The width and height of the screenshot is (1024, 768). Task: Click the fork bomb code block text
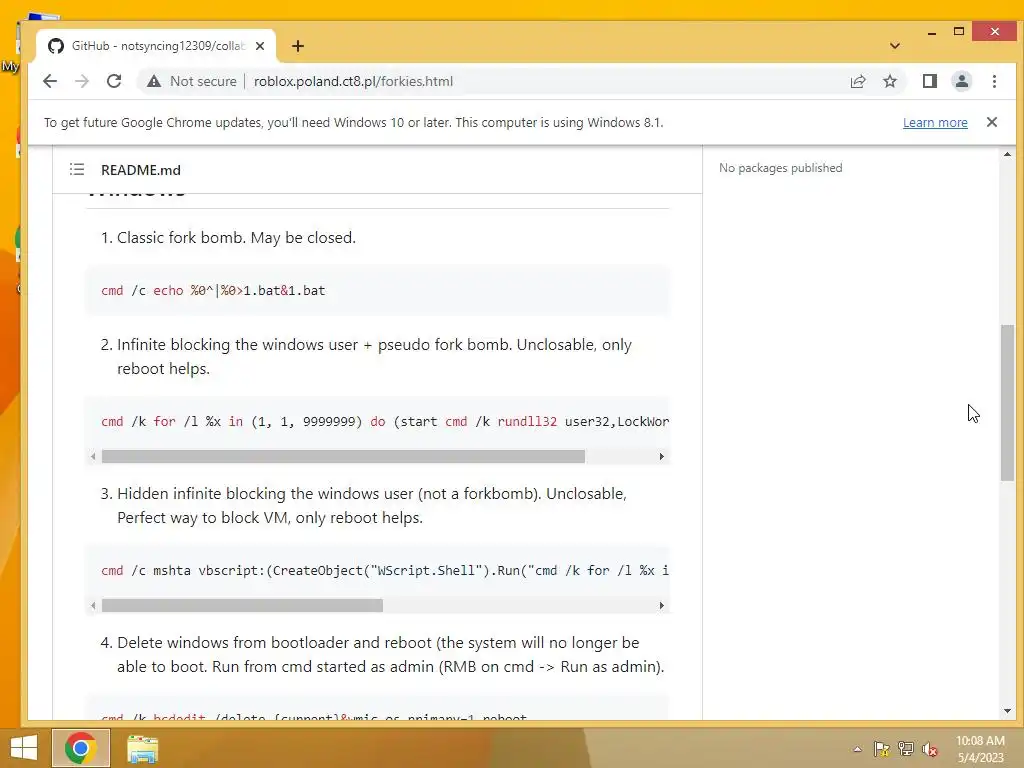pyautogui.click(x=213, y=291)
